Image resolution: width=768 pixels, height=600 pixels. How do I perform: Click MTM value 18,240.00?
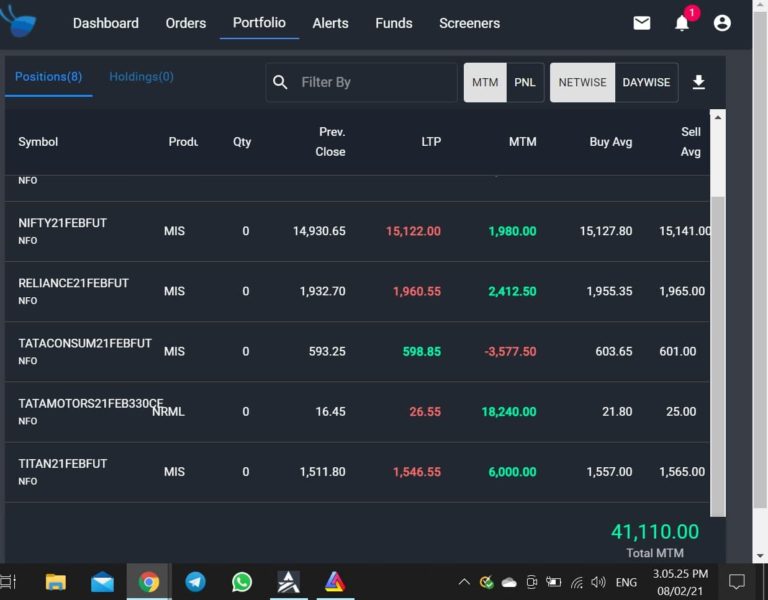(x=509, y=411)
